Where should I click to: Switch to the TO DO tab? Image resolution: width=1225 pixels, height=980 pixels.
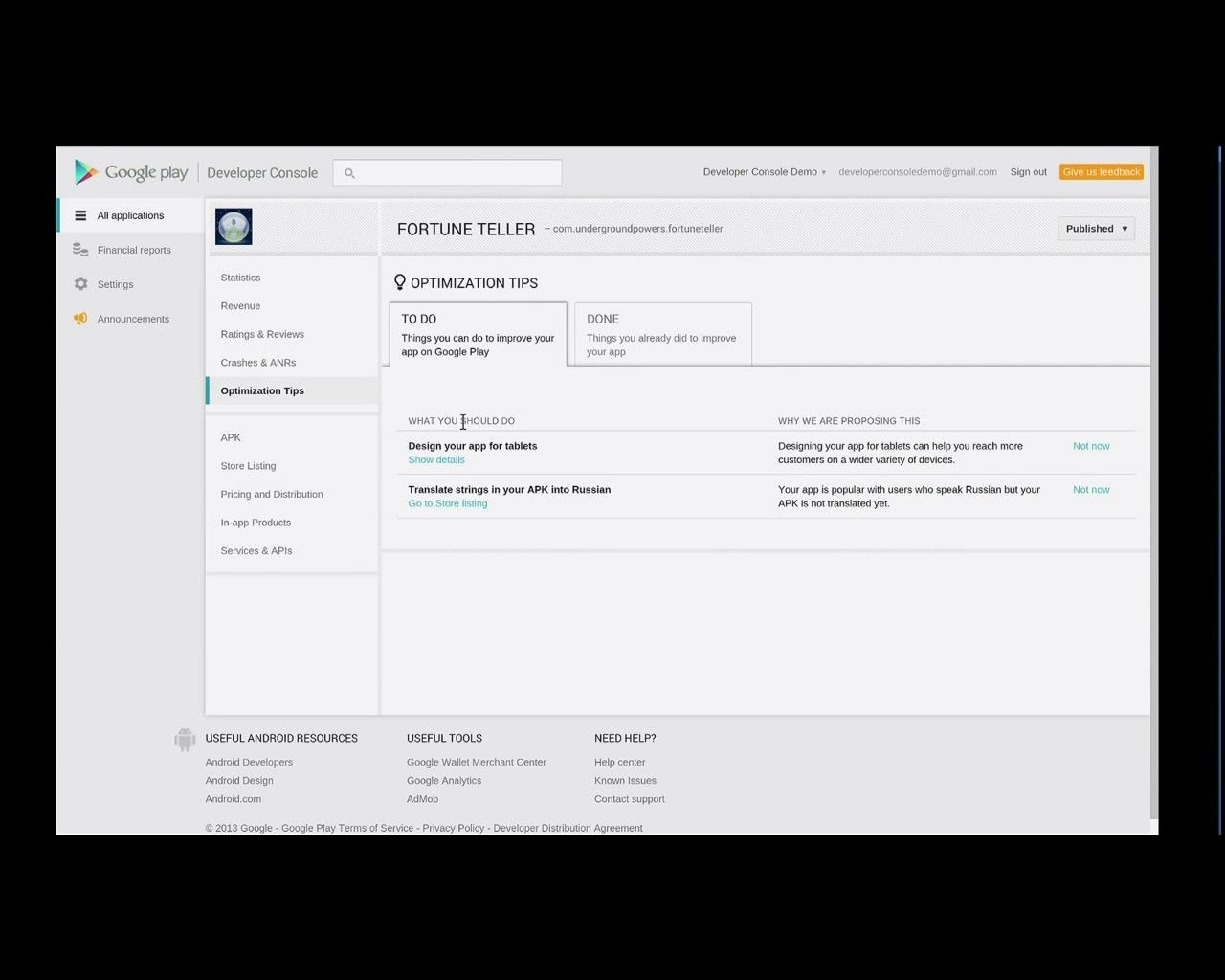478,334
